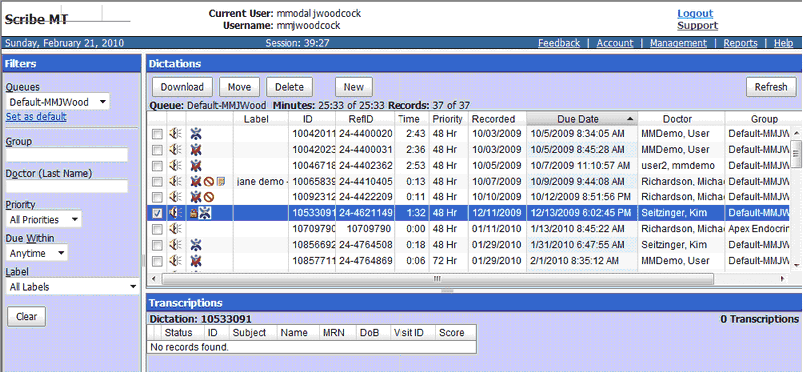Click the speaker icon for dictation 10709790
This screenshot has height=373, width=803.
(176, 229)
